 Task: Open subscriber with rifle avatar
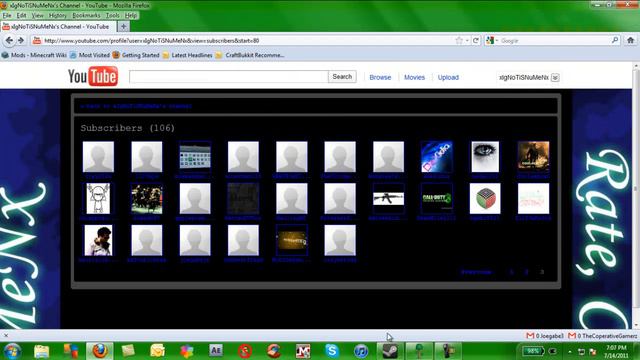(388, 198)
